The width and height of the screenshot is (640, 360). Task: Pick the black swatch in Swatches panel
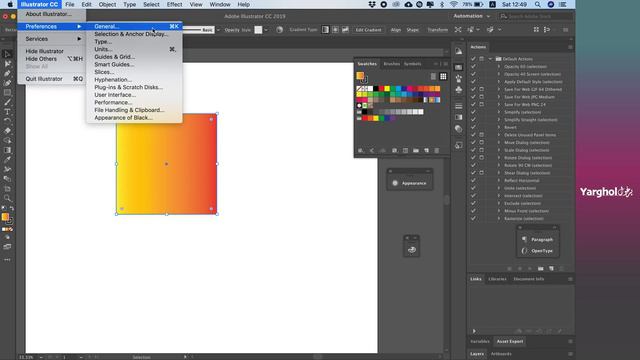pyautogui.click(x=376, y=89)
